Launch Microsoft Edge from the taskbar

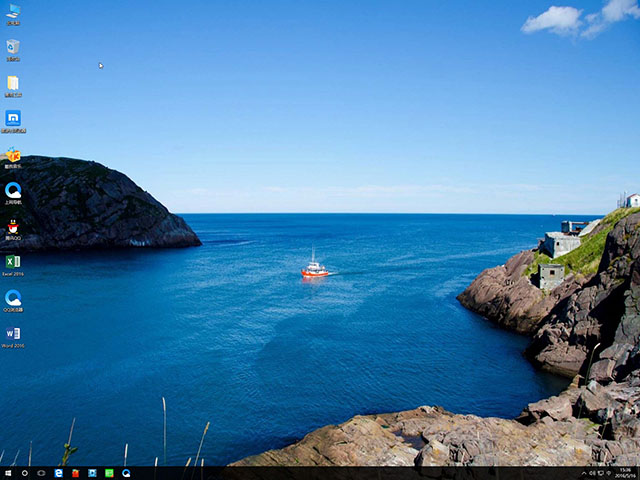pos(59,473)
